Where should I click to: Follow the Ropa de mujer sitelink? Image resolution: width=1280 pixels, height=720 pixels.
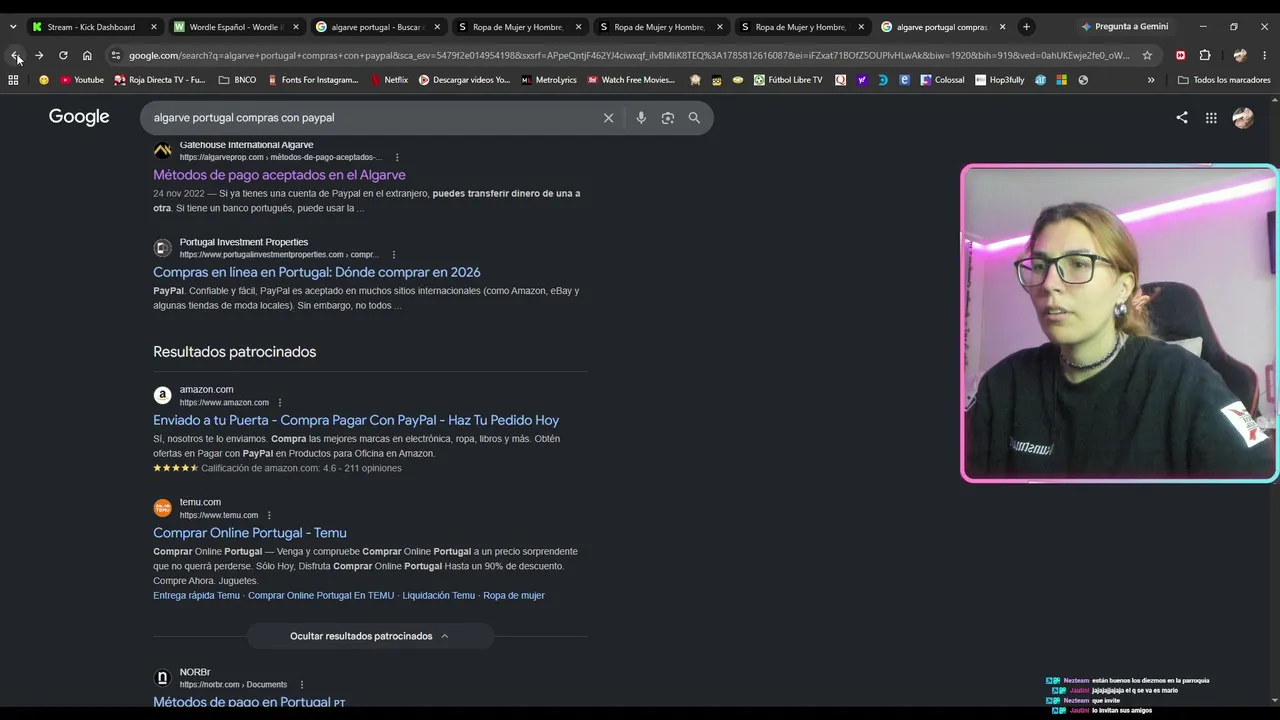click(x=514, y=595)
